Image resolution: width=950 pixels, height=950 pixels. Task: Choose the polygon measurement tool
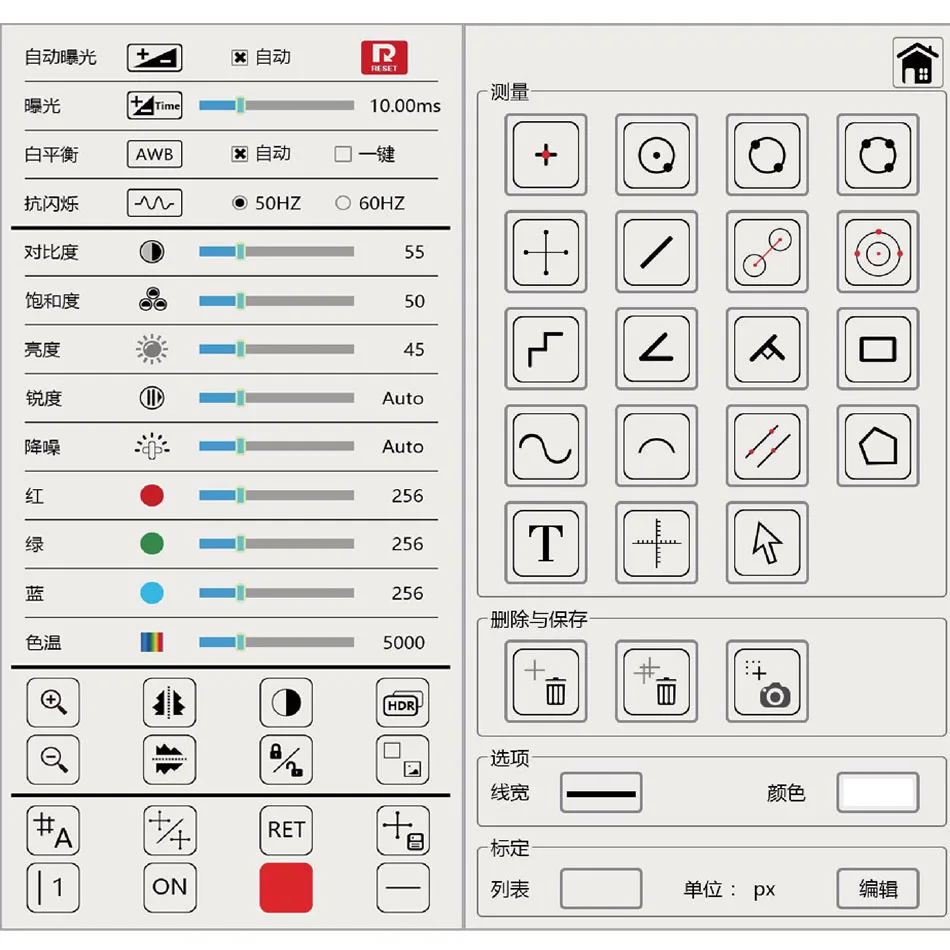click(x=878, y=446)
